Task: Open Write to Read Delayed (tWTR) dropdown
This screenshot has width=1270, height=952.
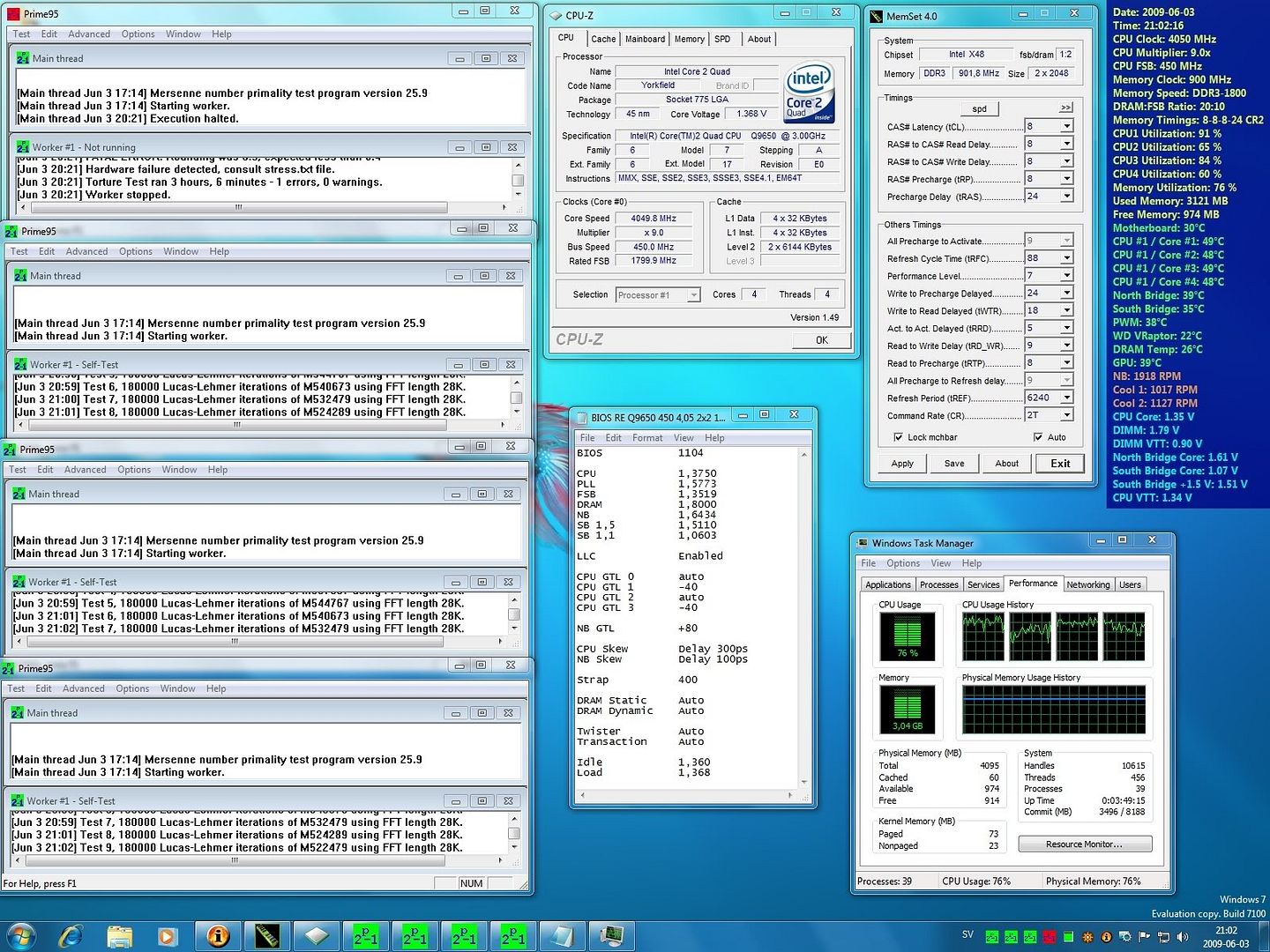Action: pos(1067,310)
